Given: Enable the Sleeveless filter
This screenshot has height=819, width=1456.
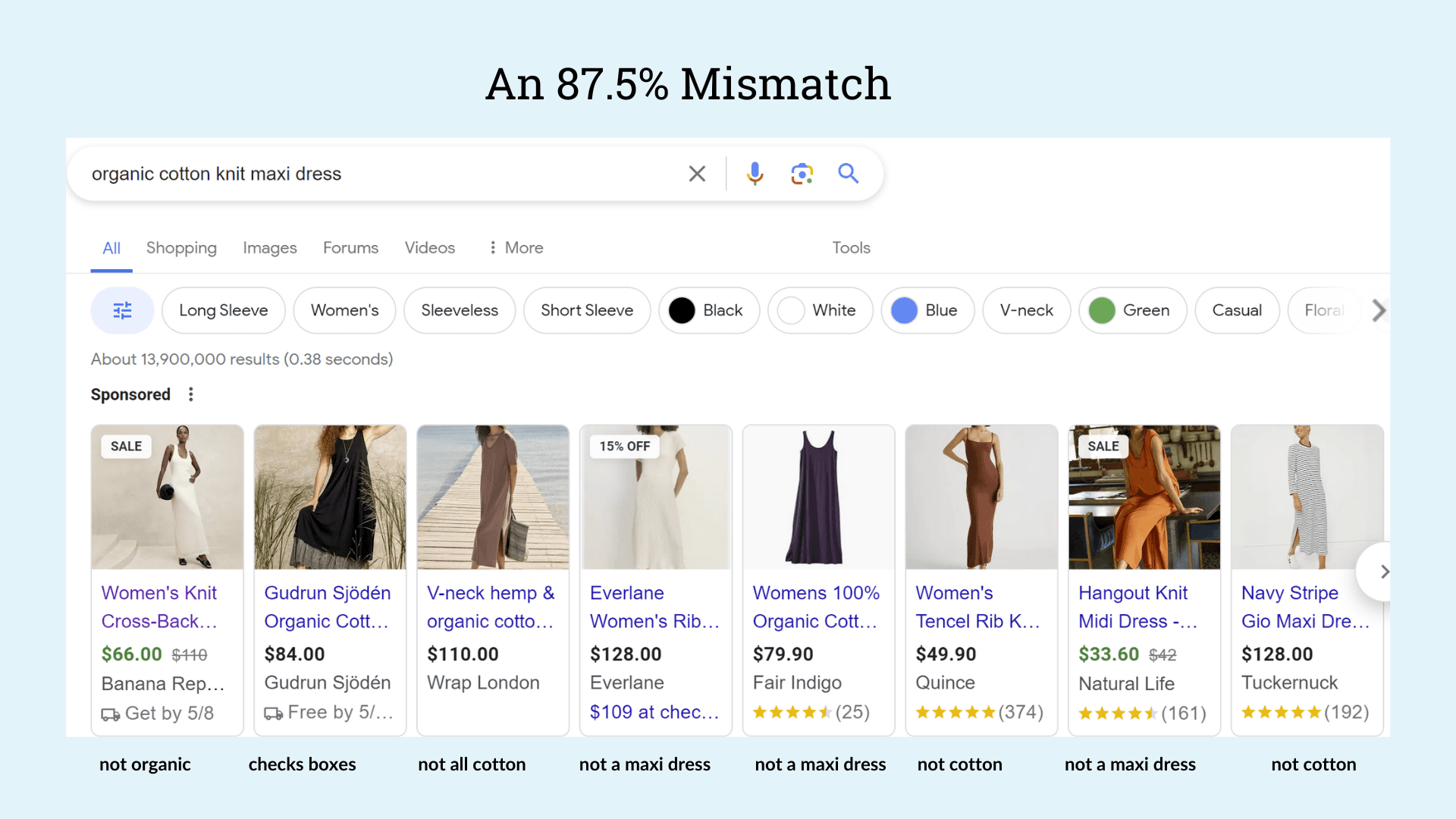Looking at the screenshot, I should (460, 310).
